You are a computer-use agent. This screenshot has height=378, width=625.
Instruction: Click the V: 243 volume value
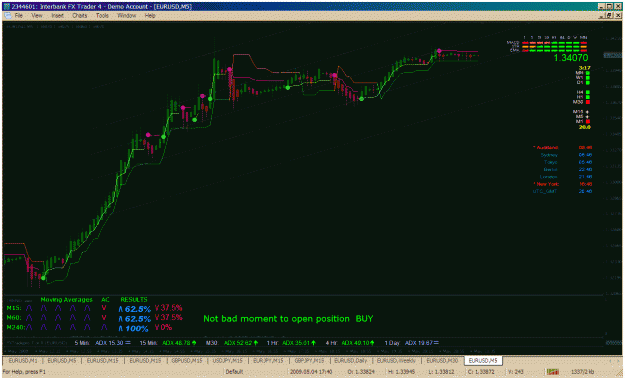[516, 372]
